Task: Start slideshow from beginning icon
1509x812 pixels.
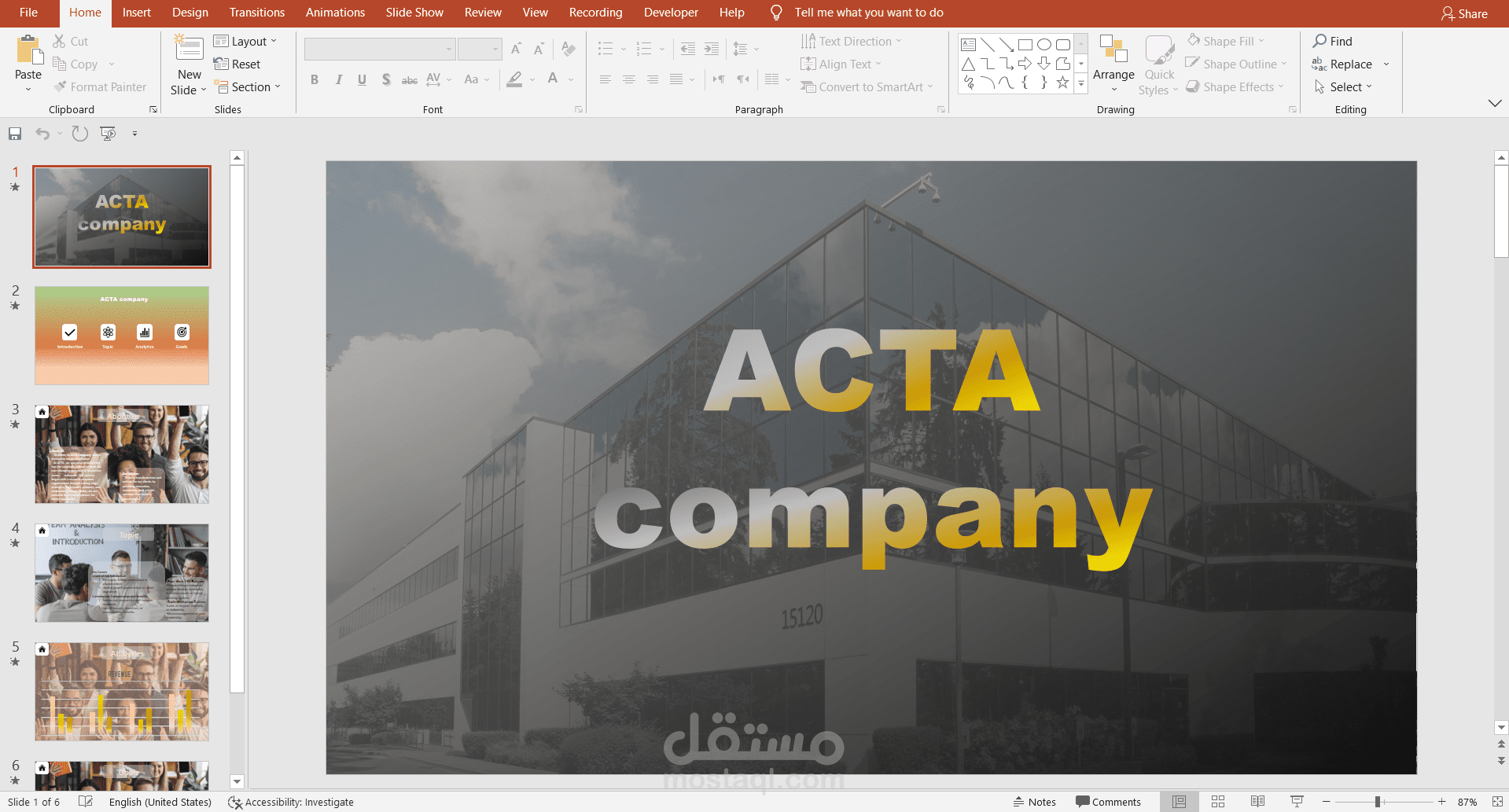Action: click(x=108, y=134)
